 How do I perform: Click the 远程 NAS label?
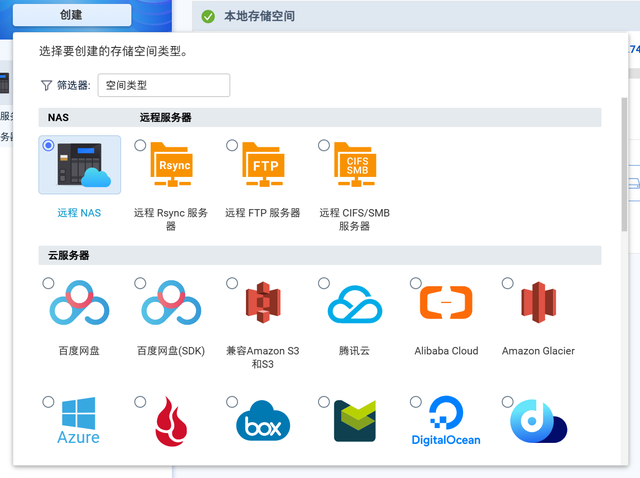[79, 213]
